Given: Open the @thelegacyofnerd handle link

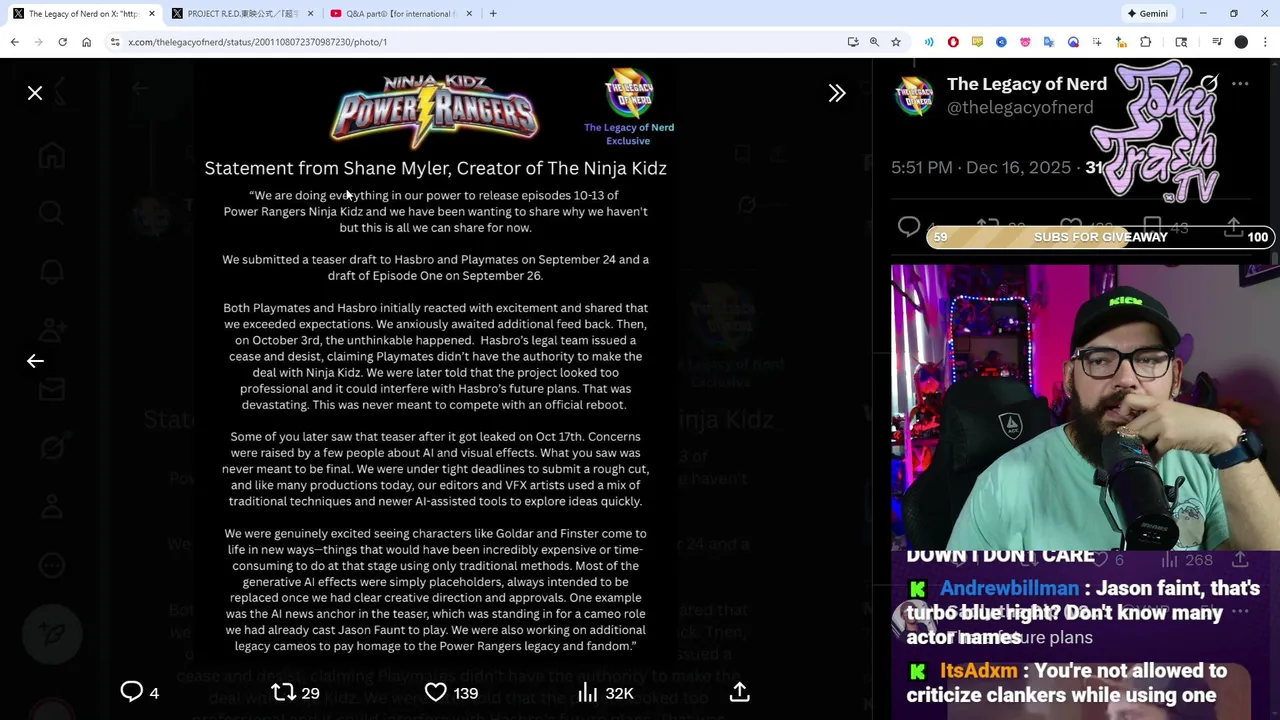Looking at the screenshot, I should click(1020, 107).
